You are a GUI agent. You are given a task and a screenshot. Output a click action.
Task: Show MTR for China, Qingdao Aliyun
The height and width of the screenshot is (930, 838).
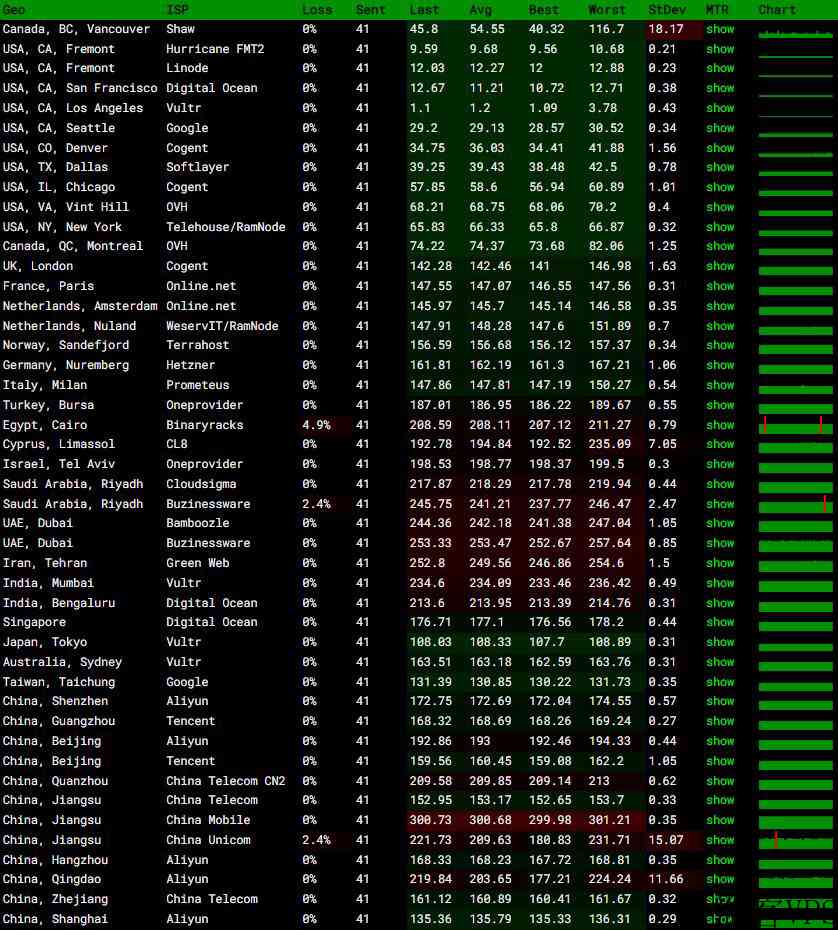[720, 879]
